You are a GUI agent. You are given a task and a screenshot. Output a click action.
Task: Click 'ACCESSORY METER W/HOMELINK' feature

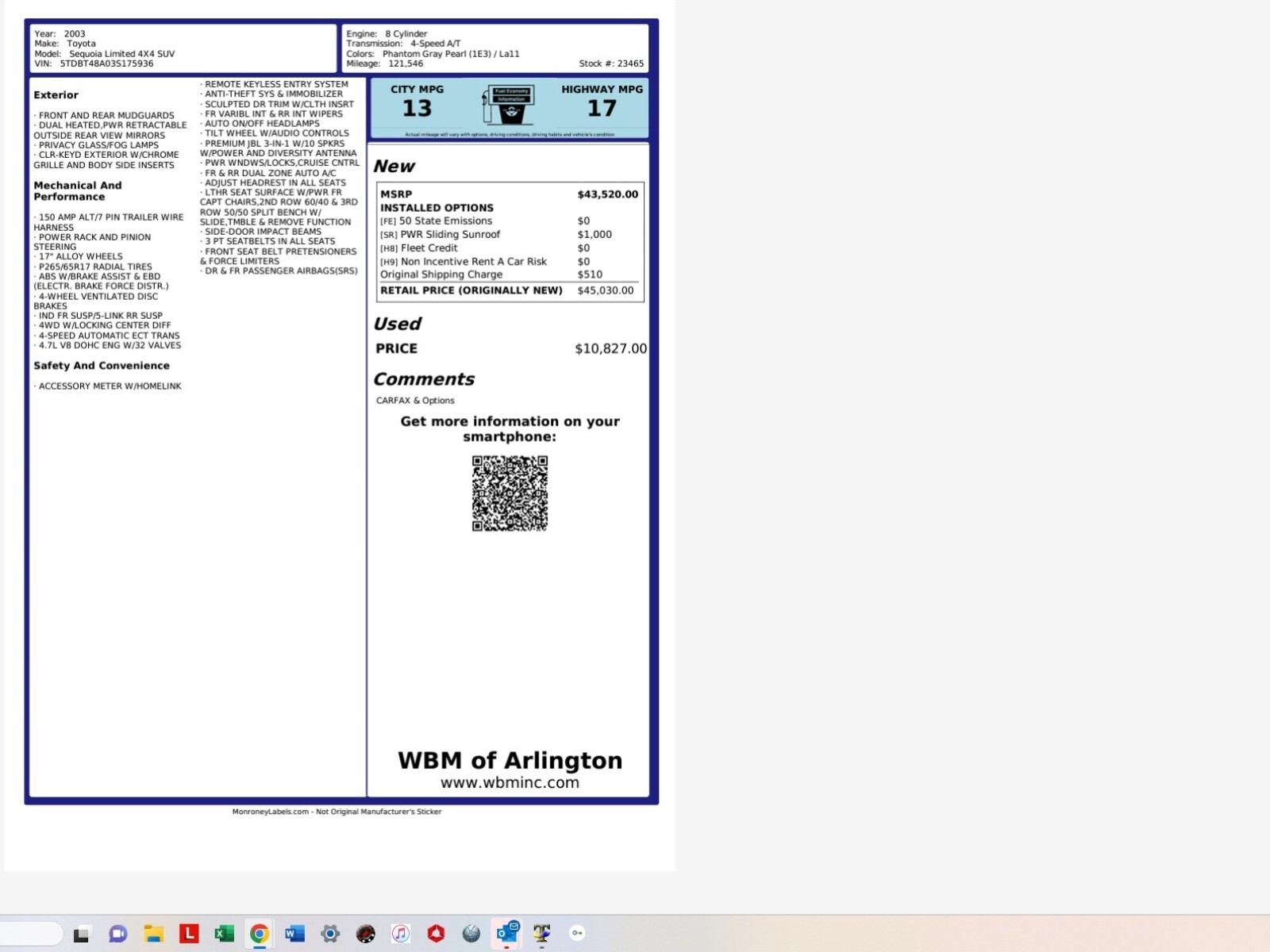110,386
